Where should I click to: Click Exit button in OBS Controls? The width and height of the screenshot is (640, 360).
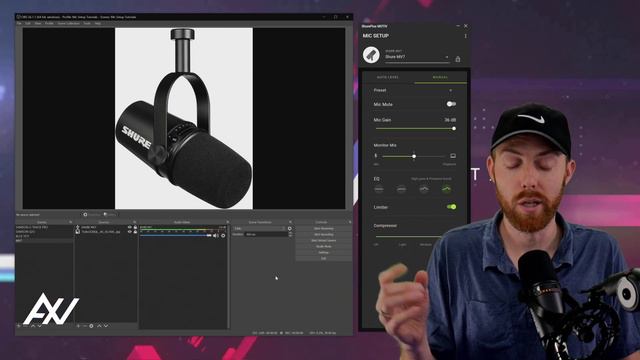(x=324, y=258)
